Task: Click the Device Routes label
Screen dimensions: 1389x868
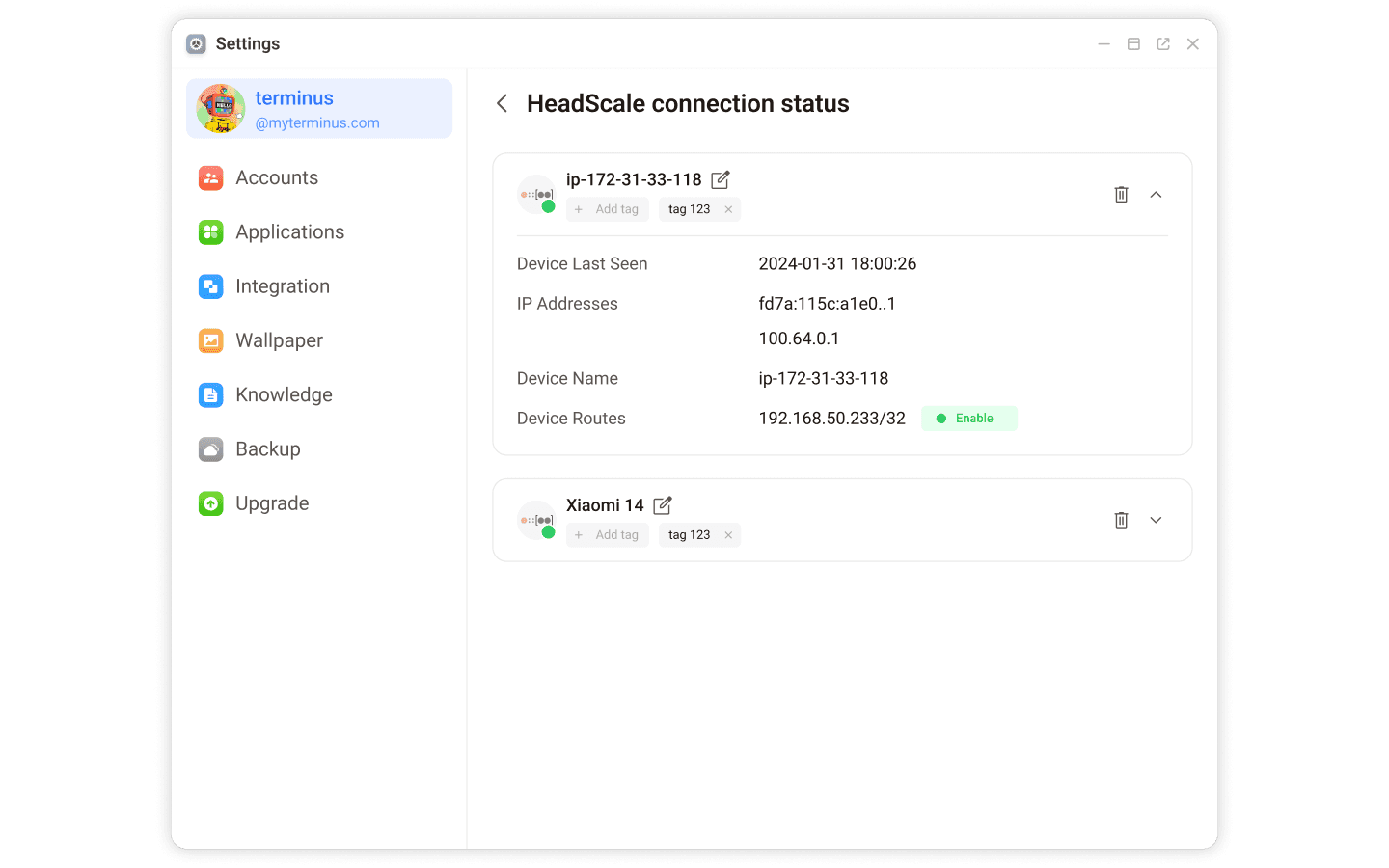Action: 571,419
